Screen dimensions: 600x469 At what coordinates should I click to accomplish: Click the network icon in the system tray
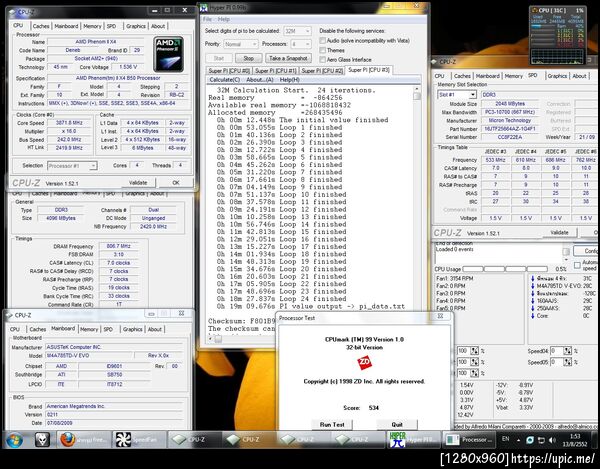[541, 440]
